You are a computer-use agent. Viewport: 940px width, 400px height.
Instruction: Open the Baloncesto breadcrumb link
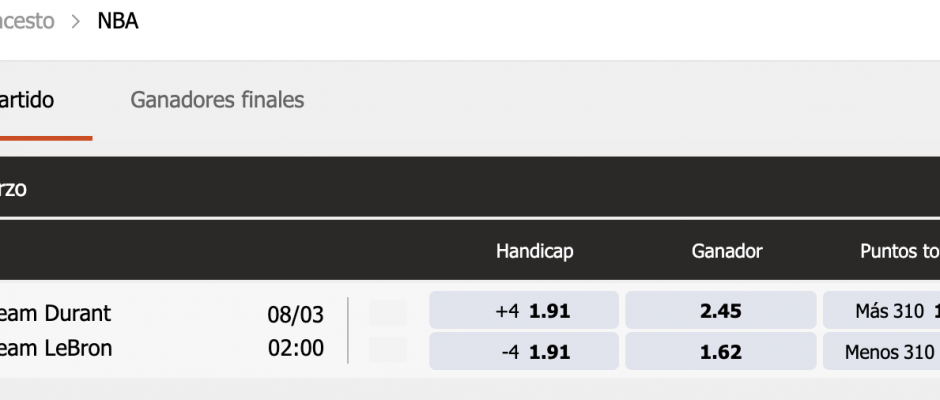[x=27, y=21]
